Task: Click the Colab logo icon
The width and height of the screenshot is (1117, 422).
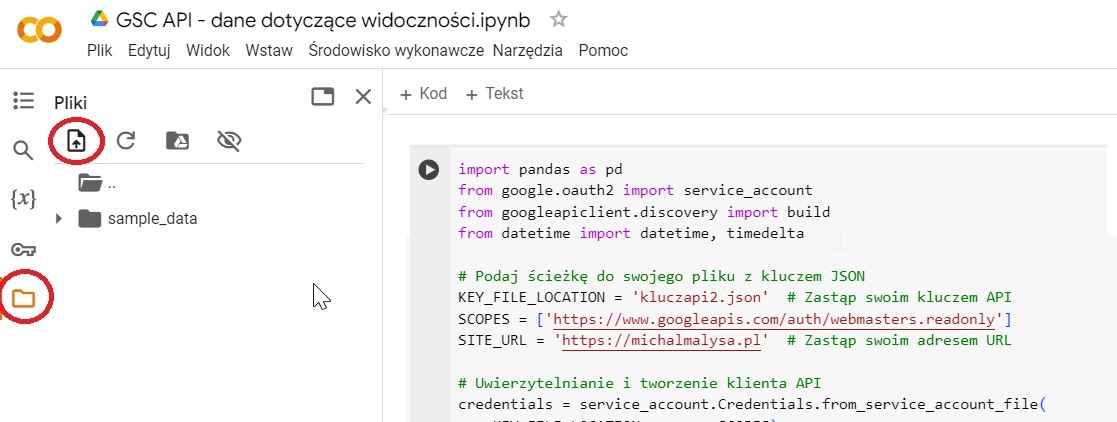Action: [x=39, y=30]
